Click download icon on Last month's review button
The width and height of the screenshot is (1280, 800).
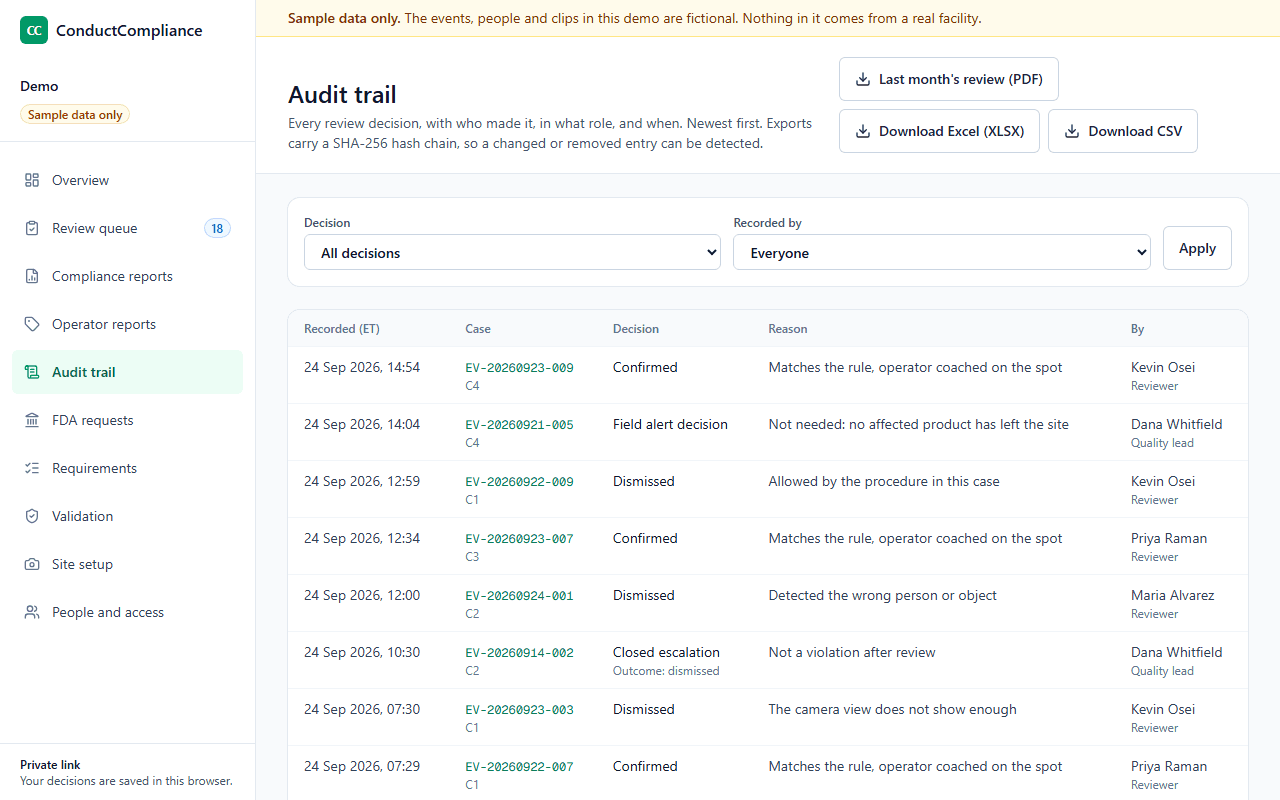pyautogui.click(x=863, y=79)
